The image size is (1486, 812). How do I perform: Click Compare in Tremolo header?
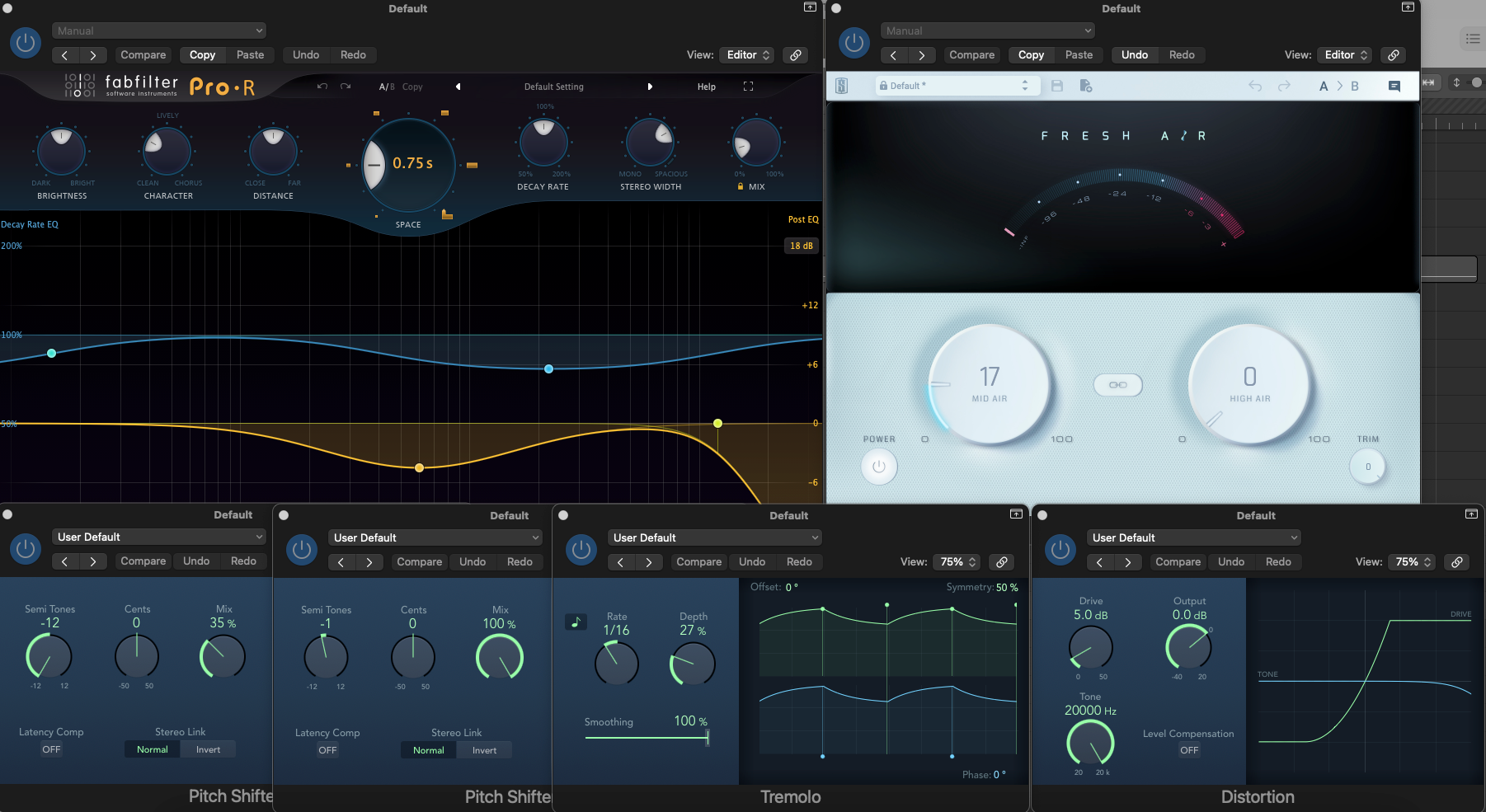[699, 562]
